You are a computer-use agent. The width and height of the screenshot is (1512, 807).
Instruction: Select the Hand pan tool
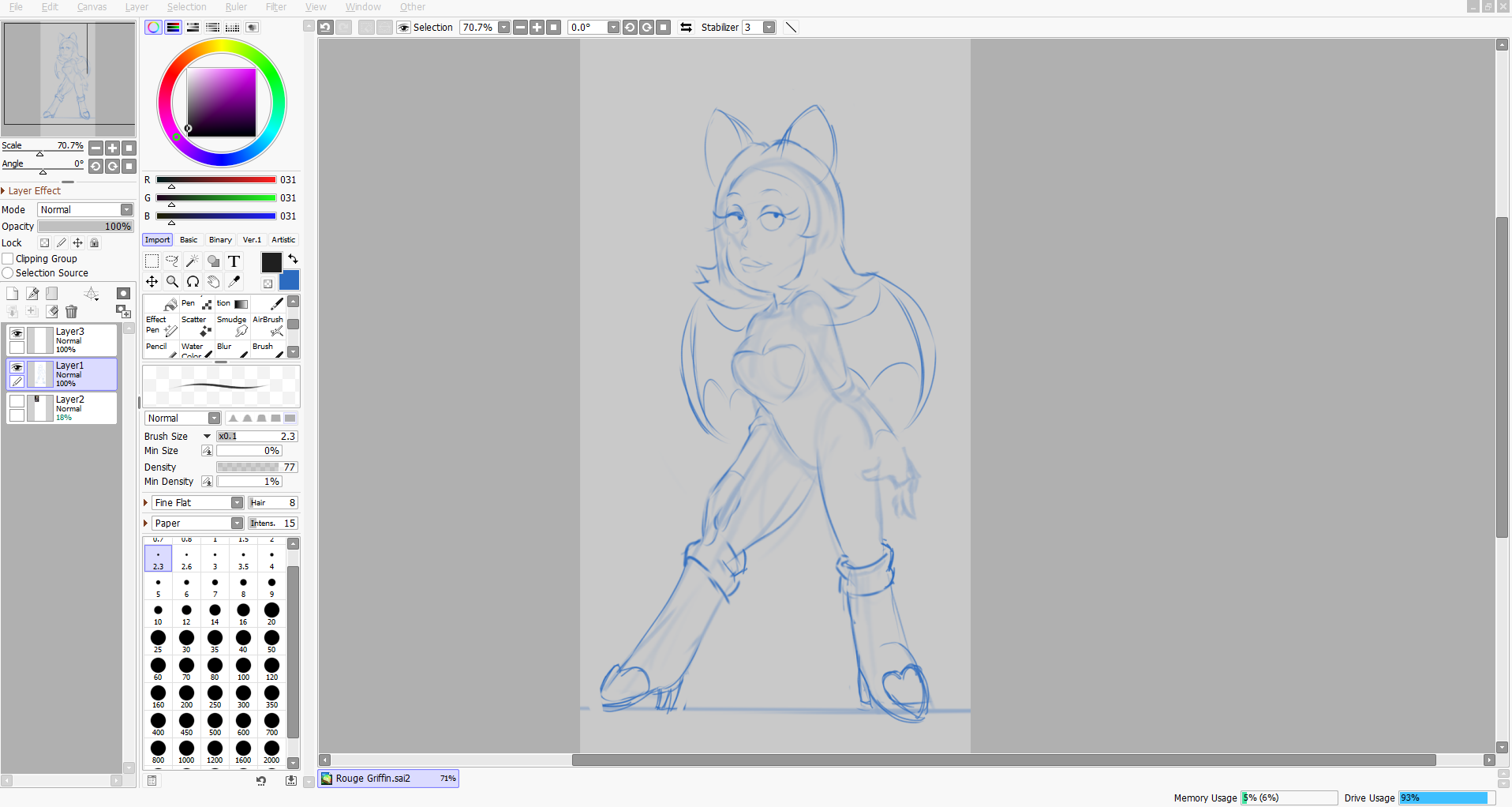[x=213, y=281]
